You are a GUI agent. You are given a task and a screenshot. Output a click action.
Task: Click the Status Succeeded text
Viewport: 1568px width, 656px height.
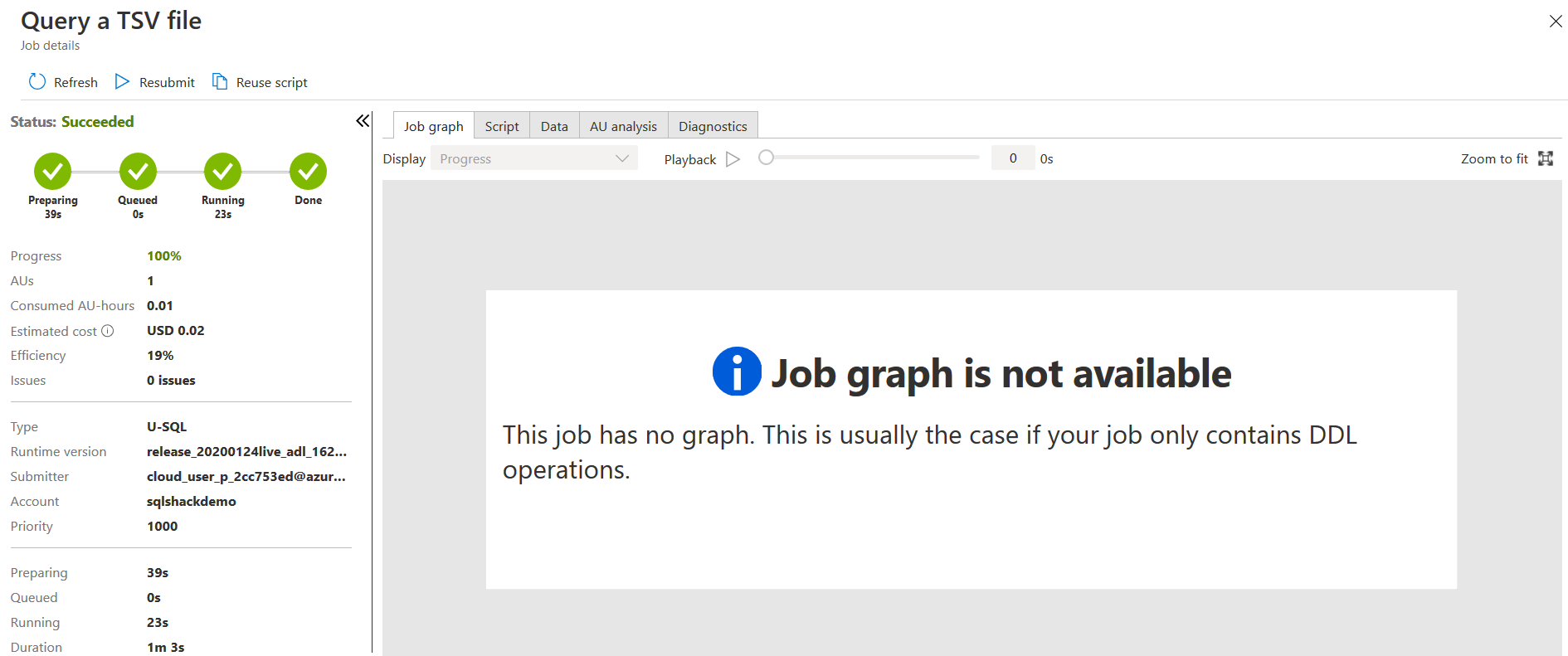[97, 122]
